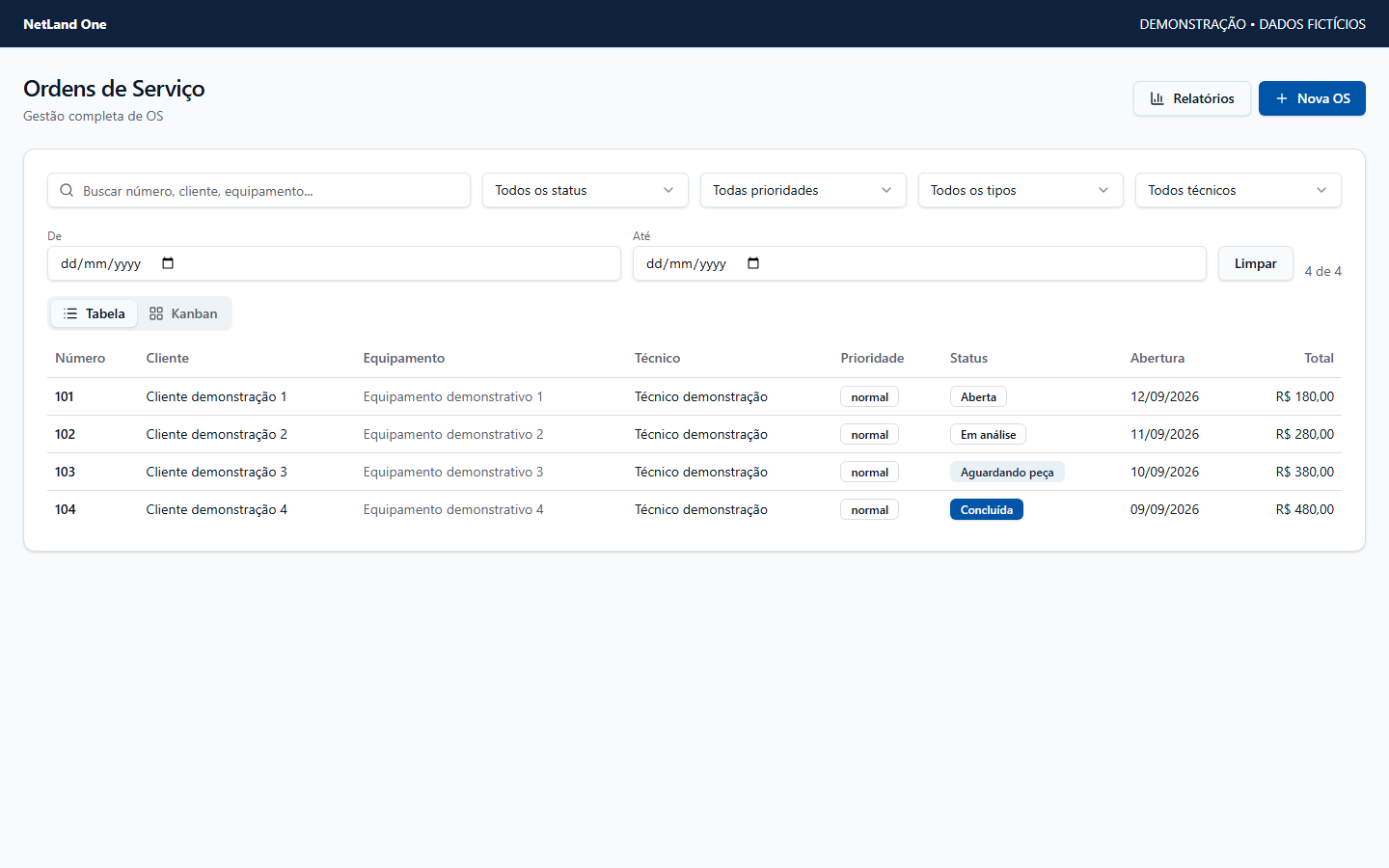Select Equipamento demonstrativo 3 cell
The image size is (1389, 868).
pos(453,472)
